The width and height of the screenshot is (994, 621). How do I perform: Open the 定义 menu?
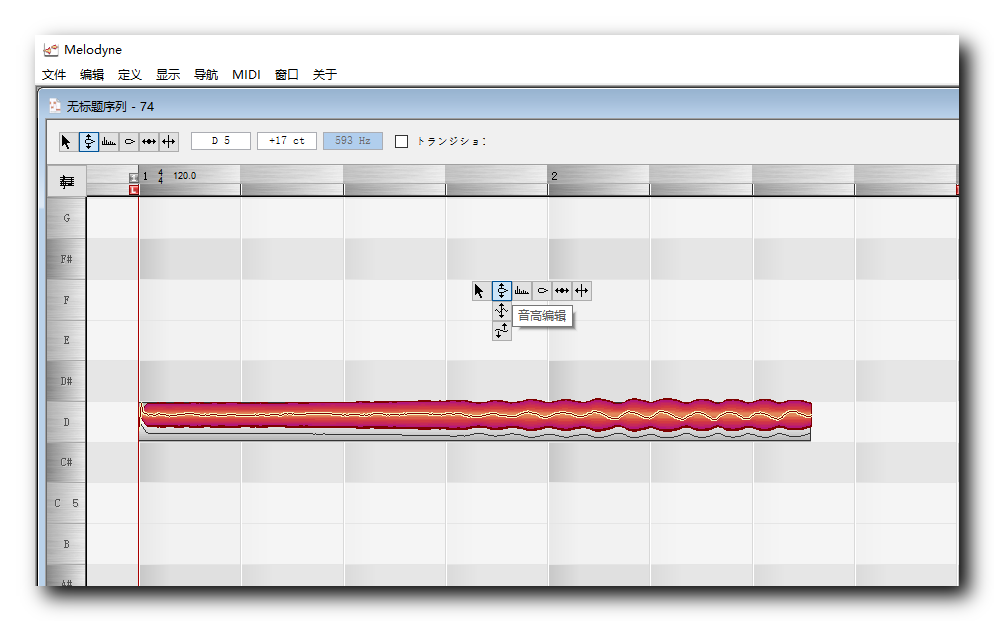point(130,75)
